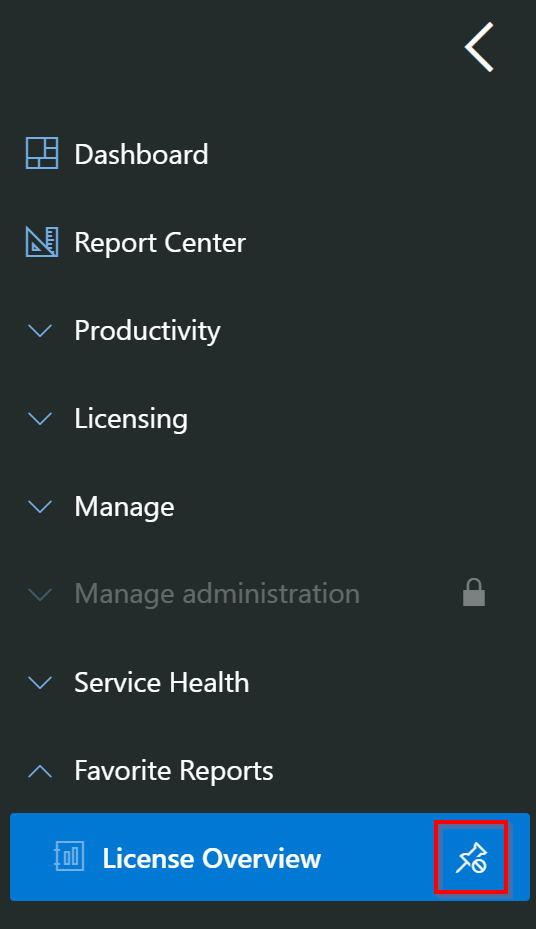Click the Report Center ruler icon
The width and height of the screenshot is (536, 929).
pos(42,242)
